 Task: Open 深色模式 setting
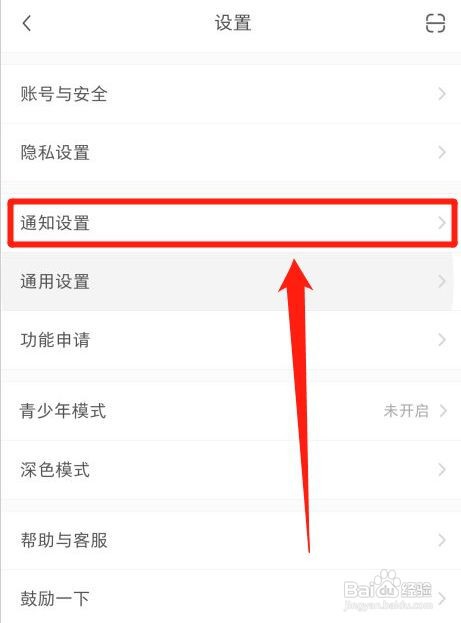click(230, 470)
